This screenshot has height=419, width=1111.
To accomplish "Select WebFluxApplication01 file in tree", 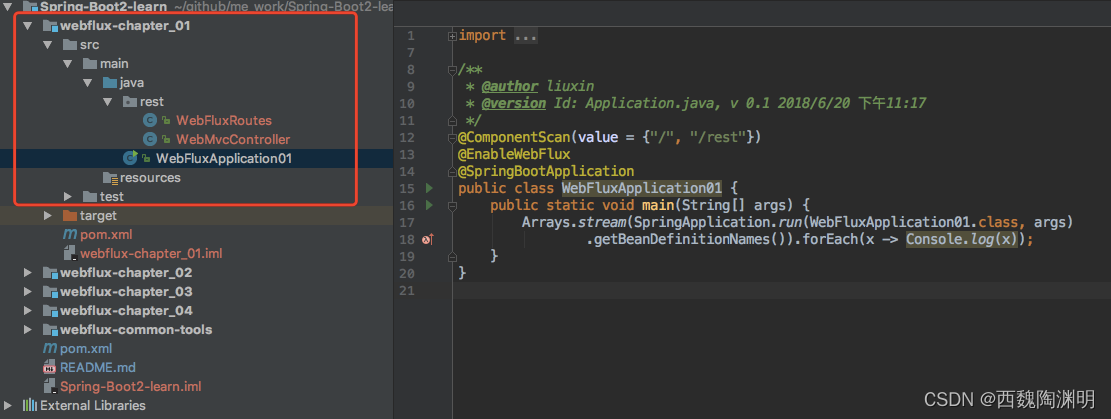I will [x=224, y=159].
